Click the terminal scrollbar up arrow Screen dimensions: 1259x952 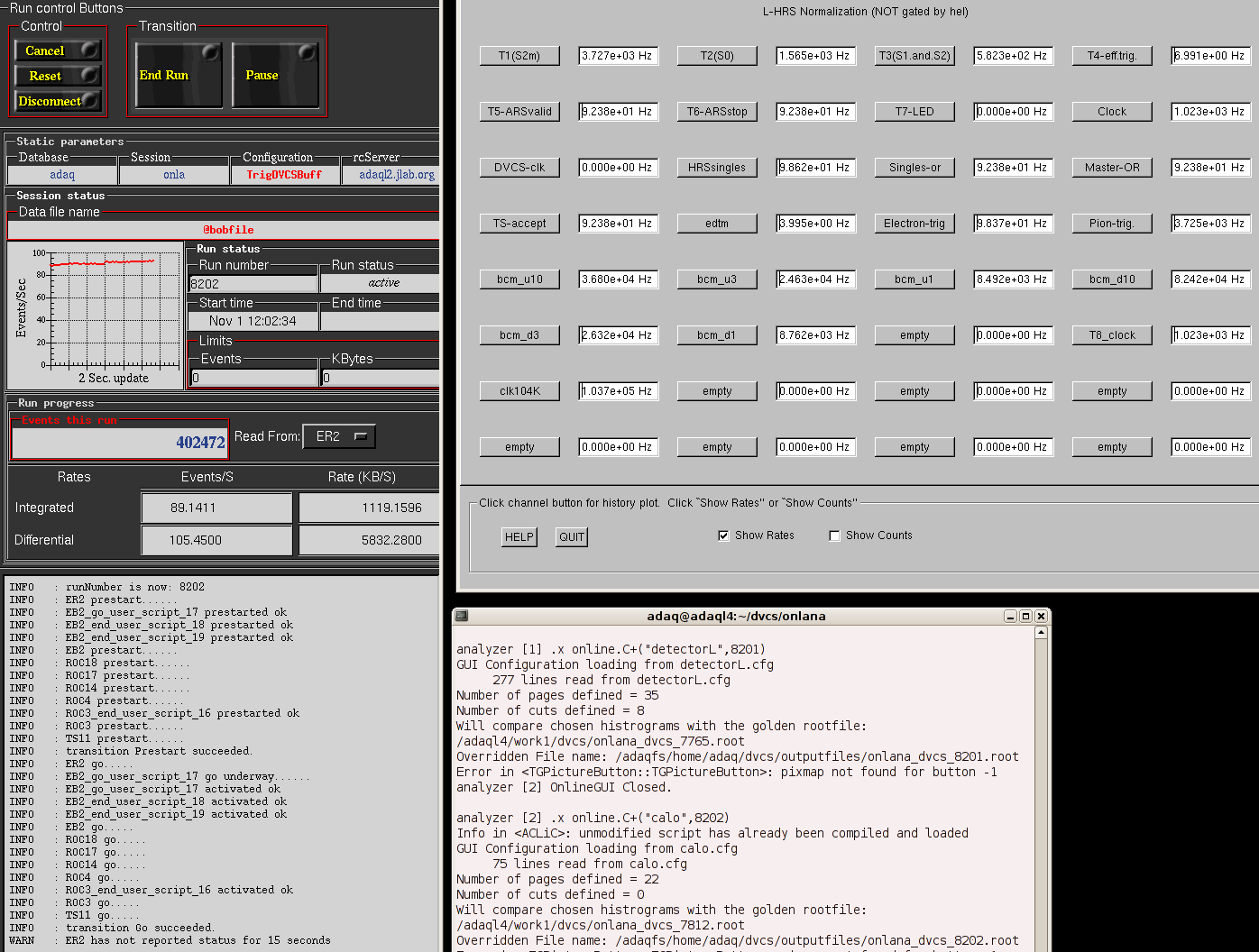coord(1041,633)
